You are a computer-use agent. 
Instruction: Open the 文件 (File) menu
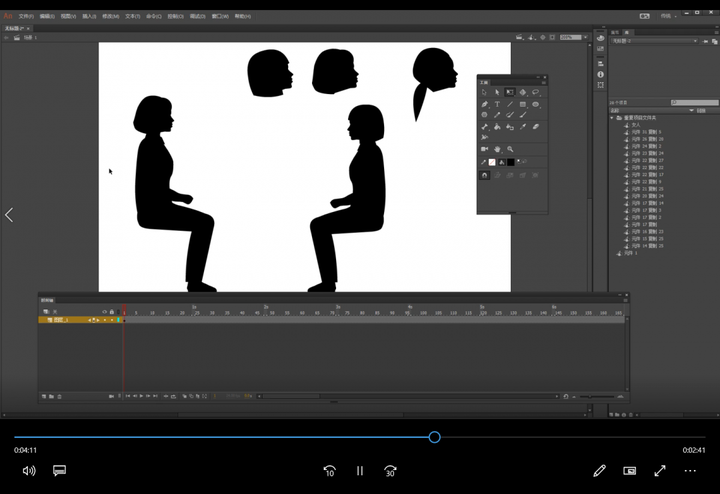click(26, 16)
